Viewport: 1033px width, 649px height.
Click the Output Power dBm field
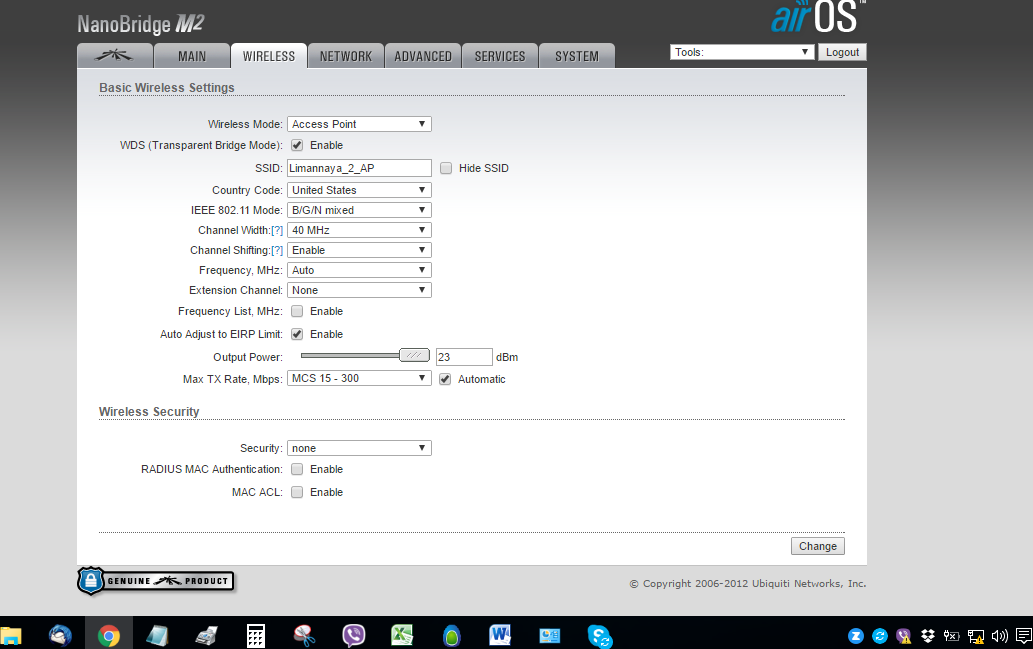point(464,357)
